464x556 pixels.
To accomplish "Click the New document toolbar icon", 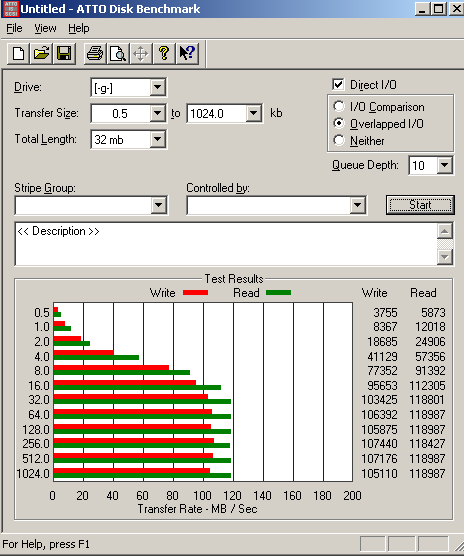I will coord(18,54).
